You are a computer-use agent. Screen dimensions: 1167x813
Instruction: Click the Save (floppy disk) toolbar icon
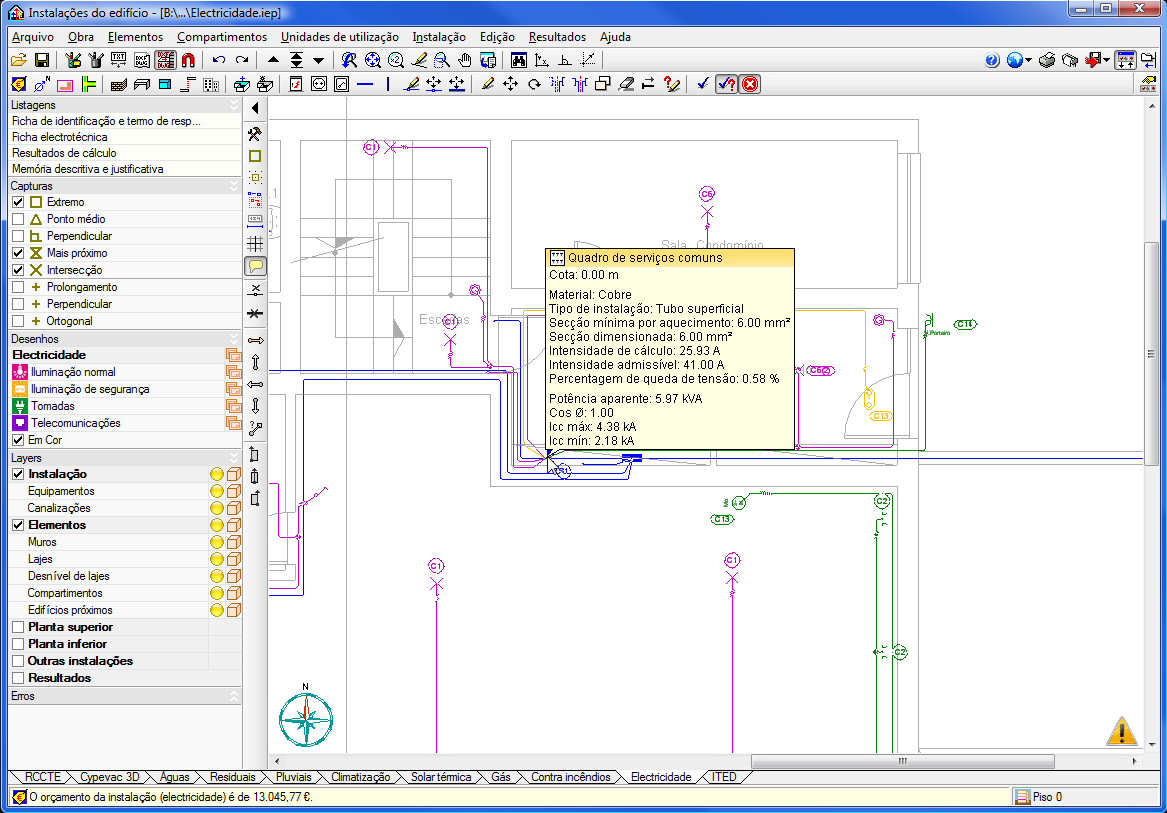coord(42,60)
